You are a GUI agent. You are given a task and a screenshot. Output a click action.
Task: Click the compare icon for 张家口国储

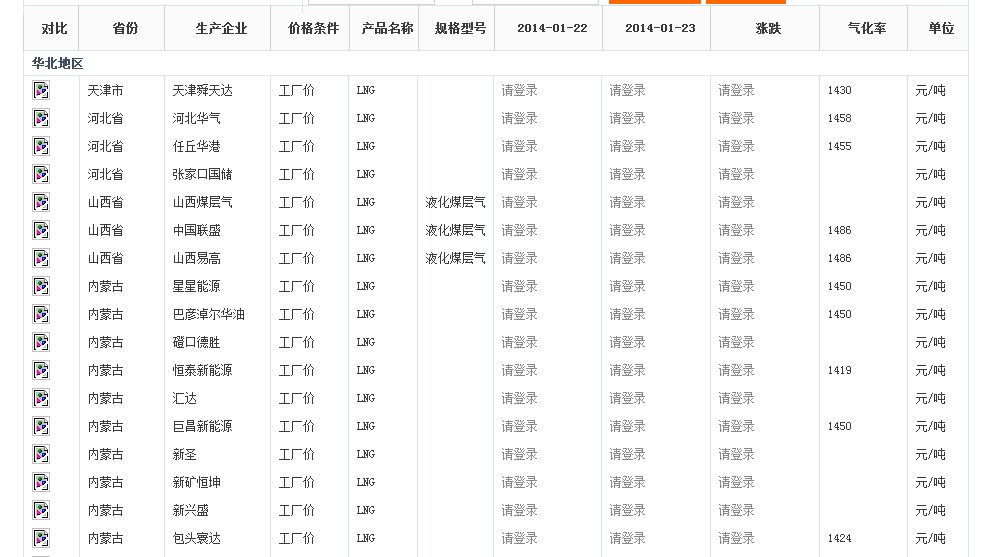pyautogui.click(x=41, y=174)
